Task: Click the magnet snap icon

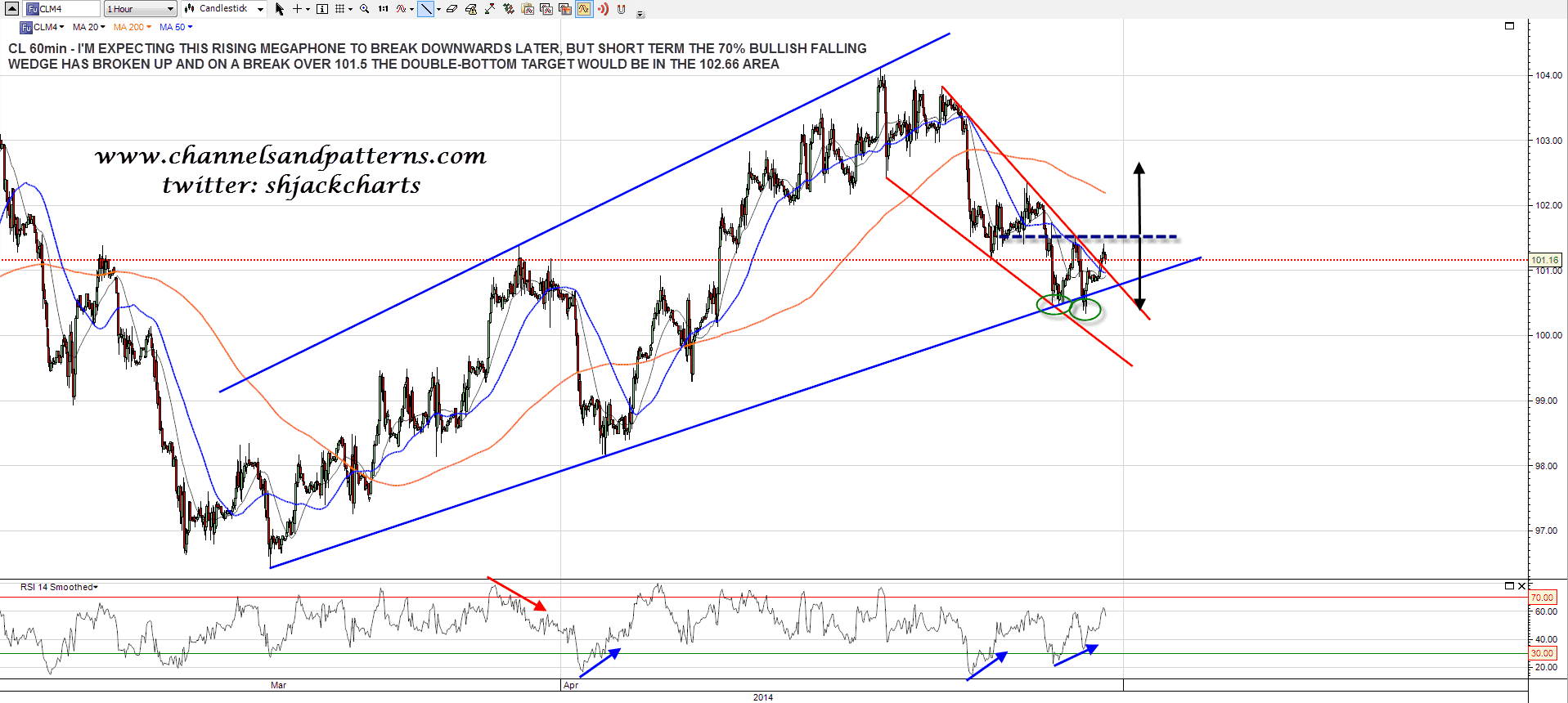Action: pyautogui.click(x=621, y=9)
